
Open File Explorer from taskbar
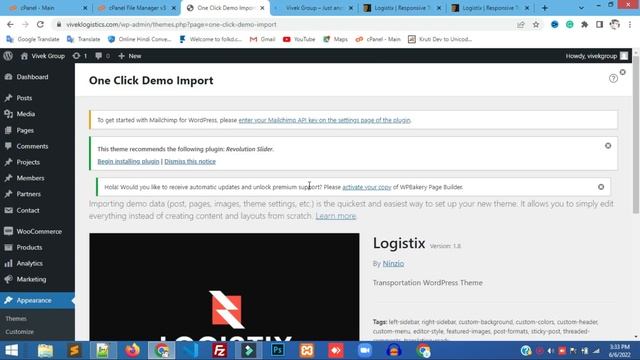[x=45, y=351]
